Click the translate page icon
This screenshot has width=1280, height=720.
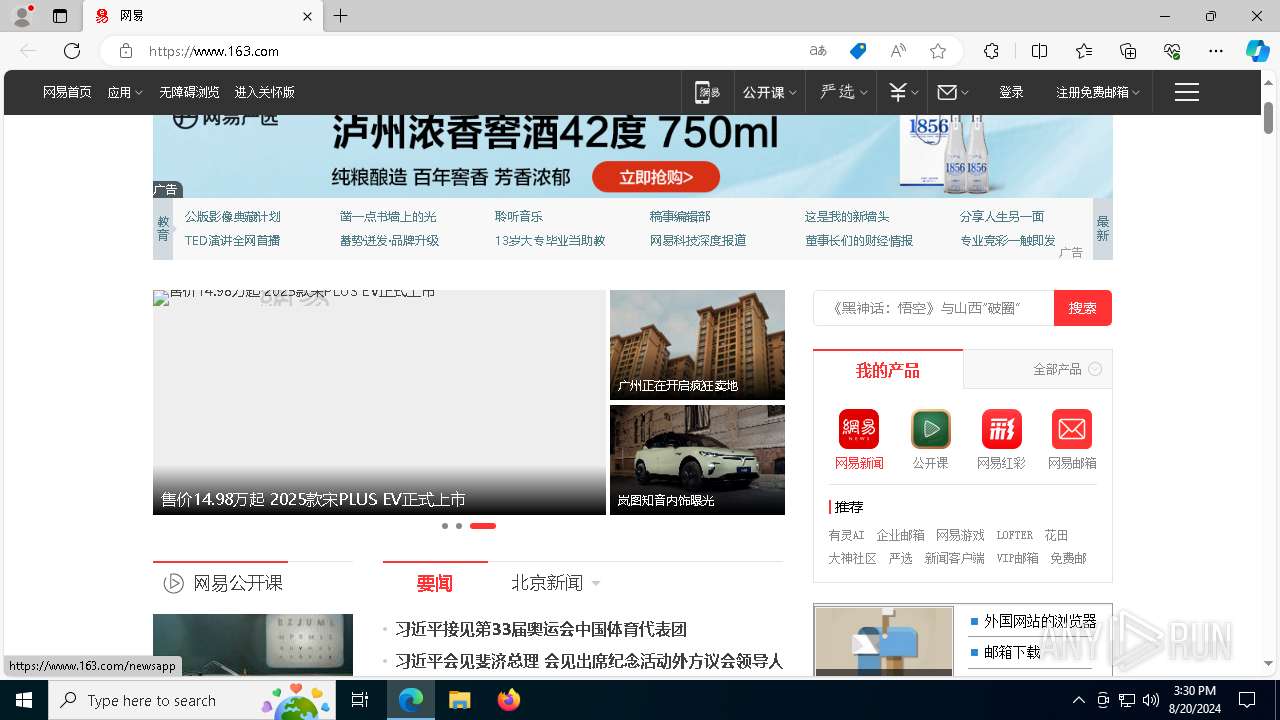(x=818, y=51)
